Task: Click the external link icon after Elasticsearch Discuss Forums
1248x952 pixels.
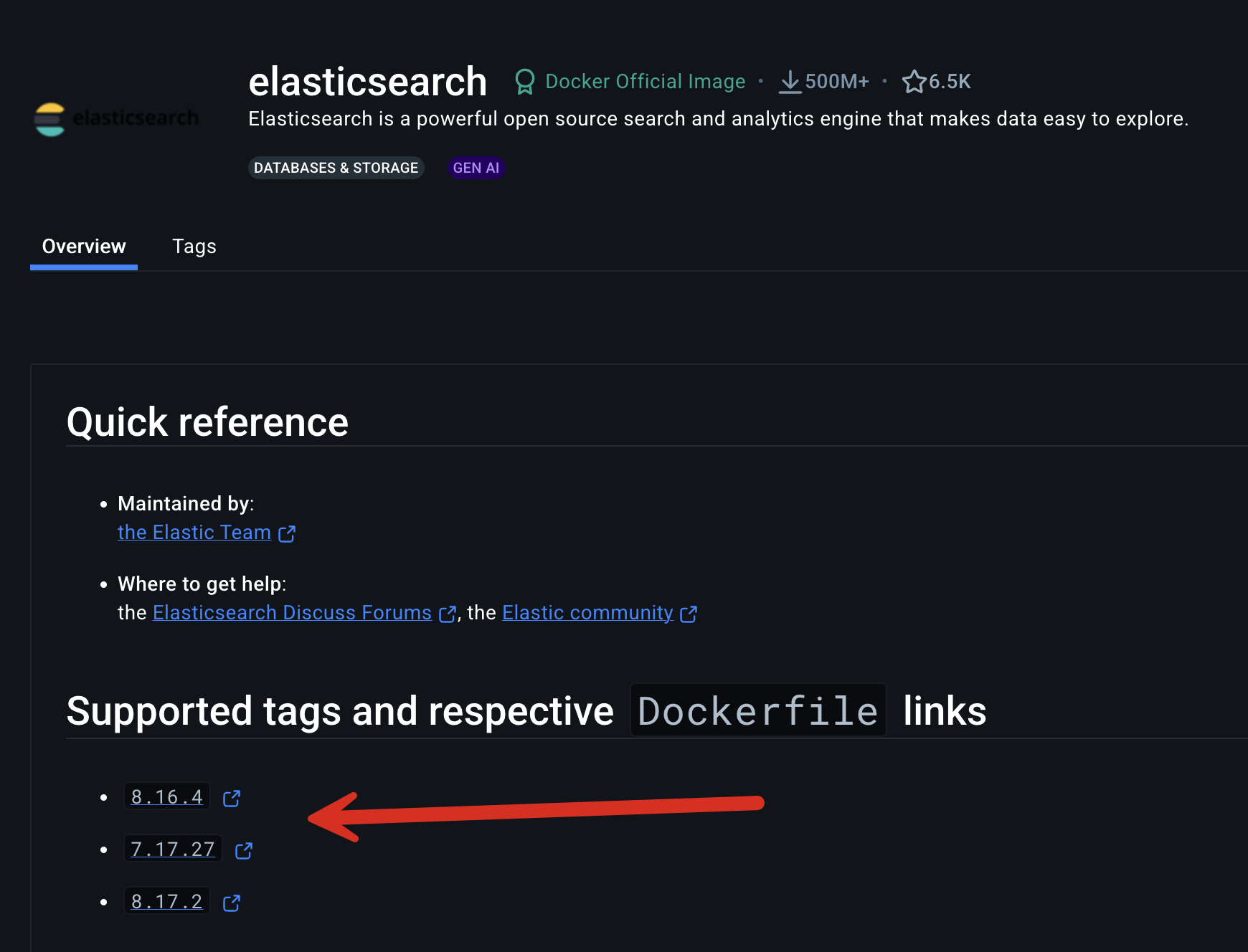Action: (448, 614)
